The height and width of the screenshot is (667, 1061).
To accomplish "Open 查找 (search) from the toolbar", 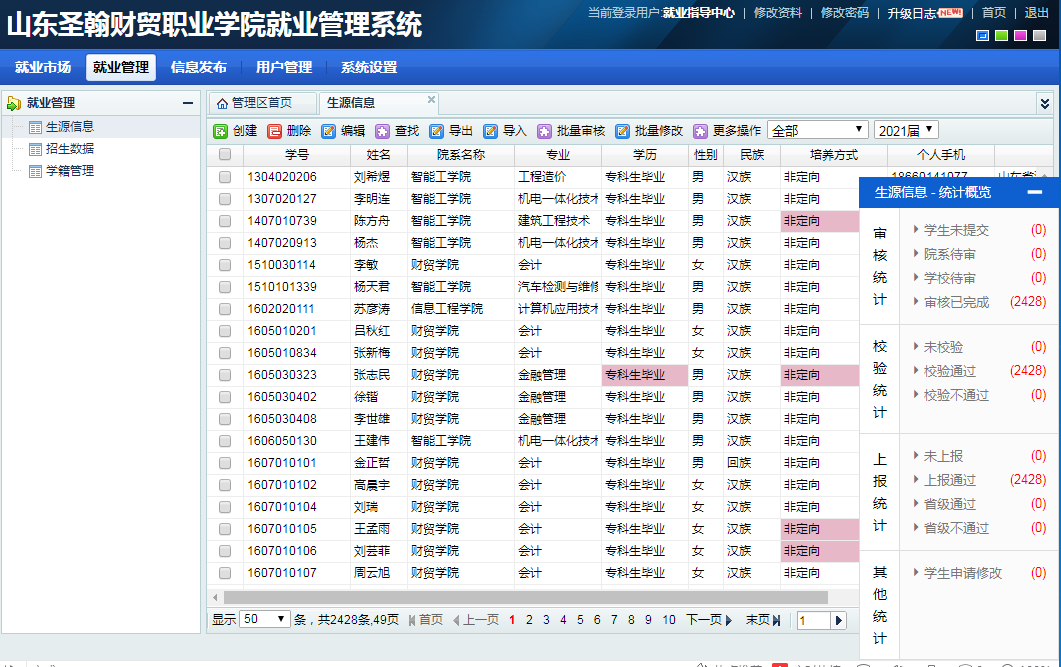I will (383, 131).
